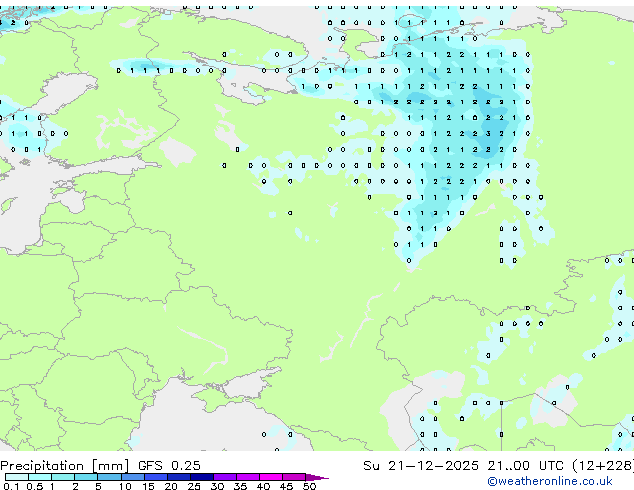The width and height of the screenshot is (634, 490).
Task: Click the 10 to 15 mm legend swatch
Action: tap(133, 477)
